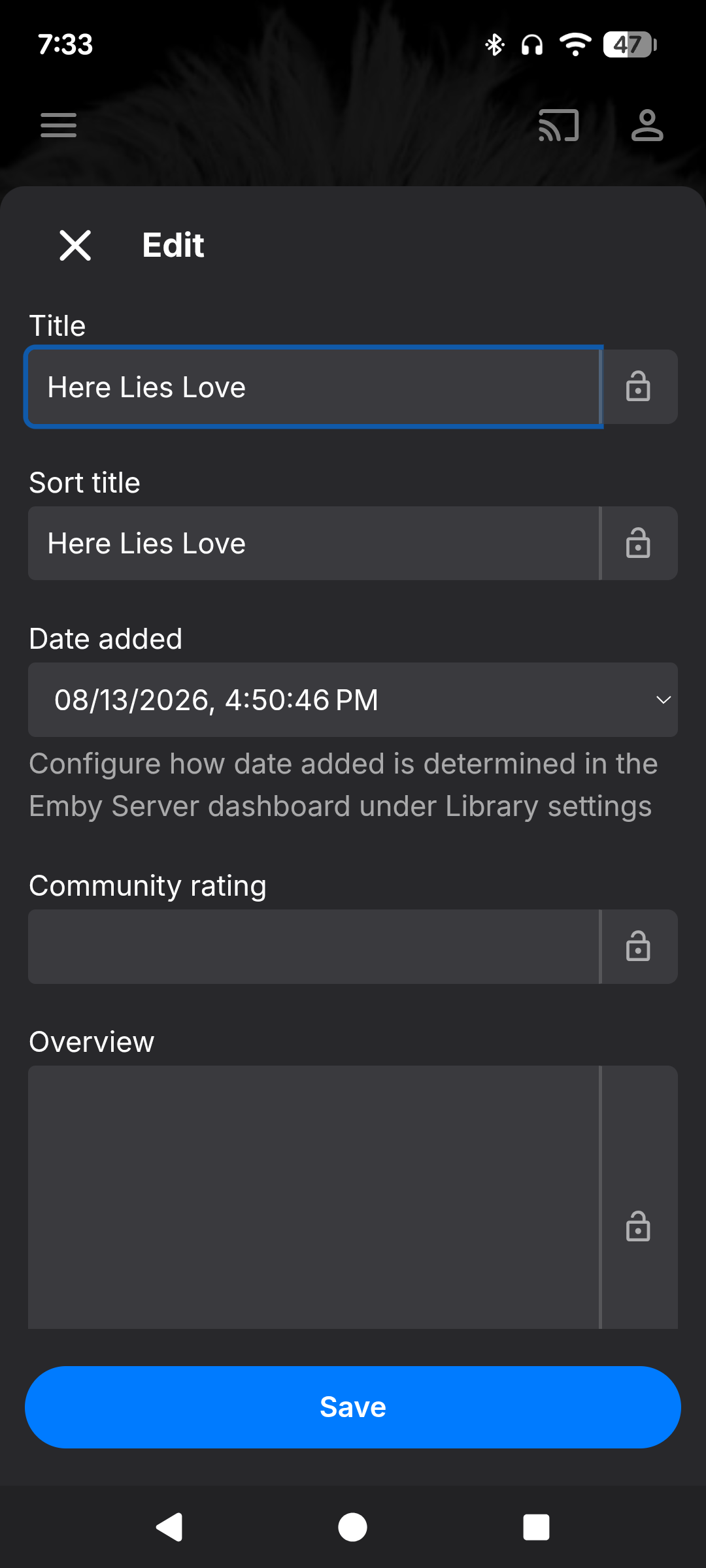Select the Community rating input box

click(314, 947)
